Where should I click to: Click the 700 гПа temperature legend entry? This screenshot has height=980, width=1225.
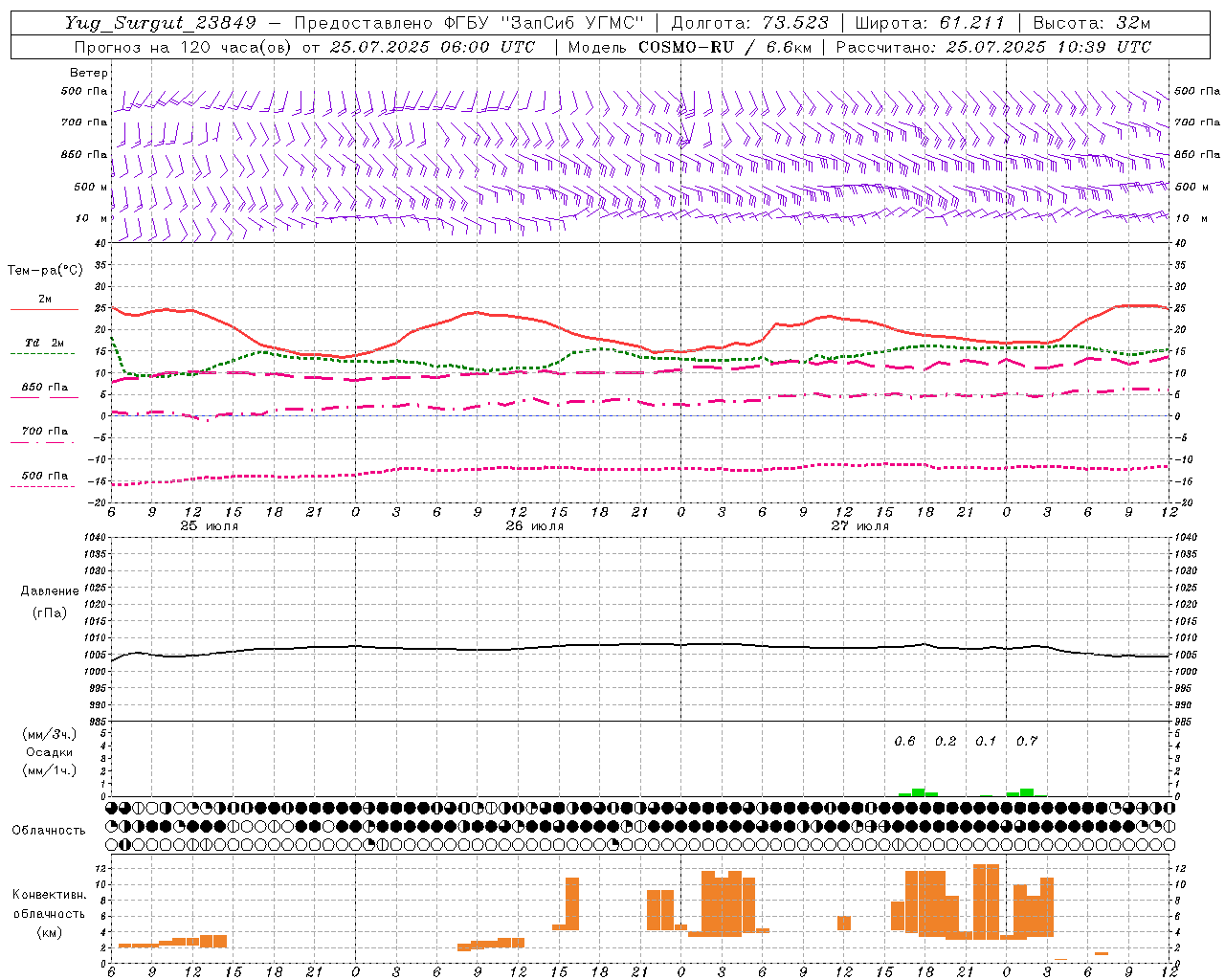[x=45, y=432]
